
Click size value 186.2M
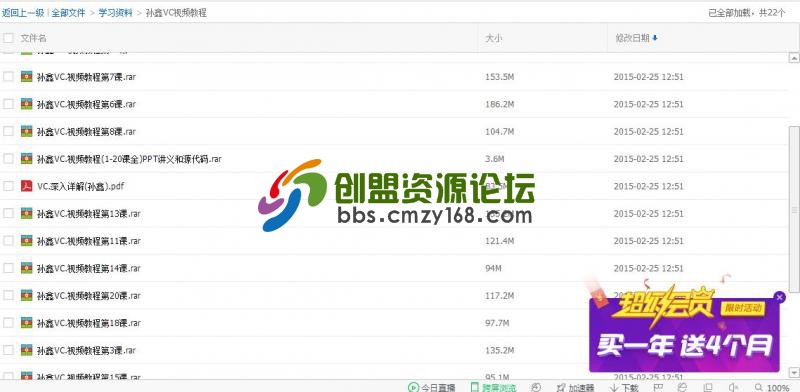click(499, 104)
